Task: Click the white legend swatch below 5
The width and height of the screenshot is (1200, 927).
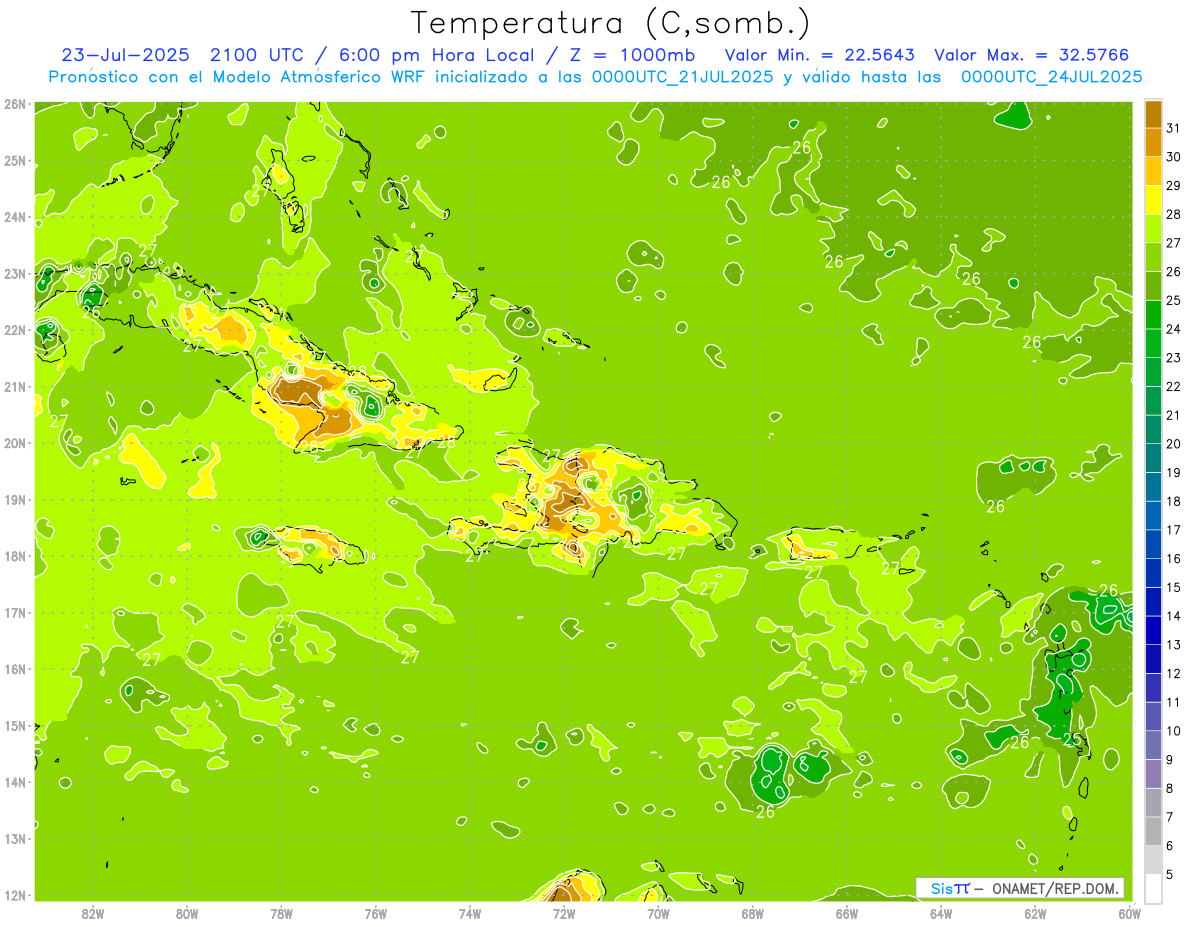Action: click(1153, 888)
